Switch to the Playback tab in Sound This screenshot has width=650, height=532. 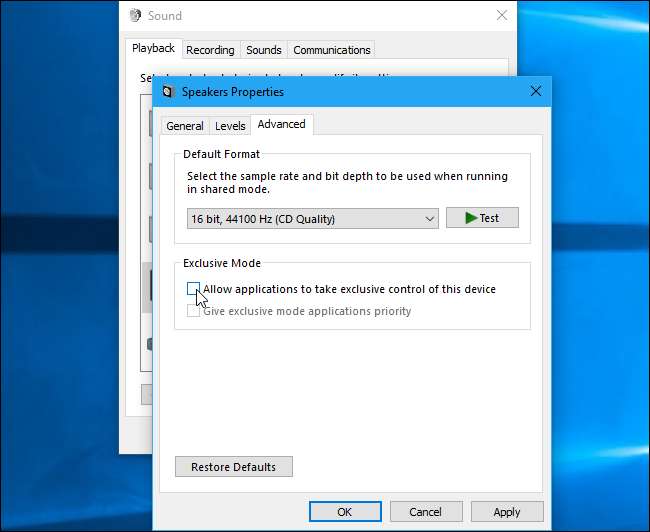pos(154,49)
